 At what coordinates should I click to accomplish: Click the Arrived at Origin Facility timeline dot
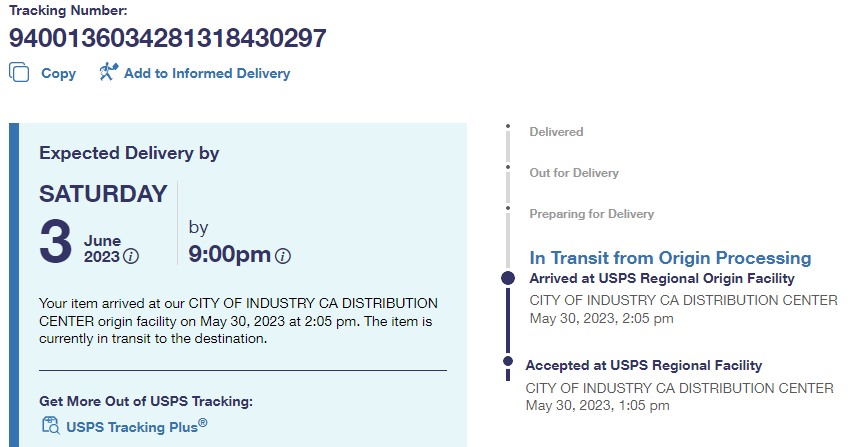tap(508, 278)
